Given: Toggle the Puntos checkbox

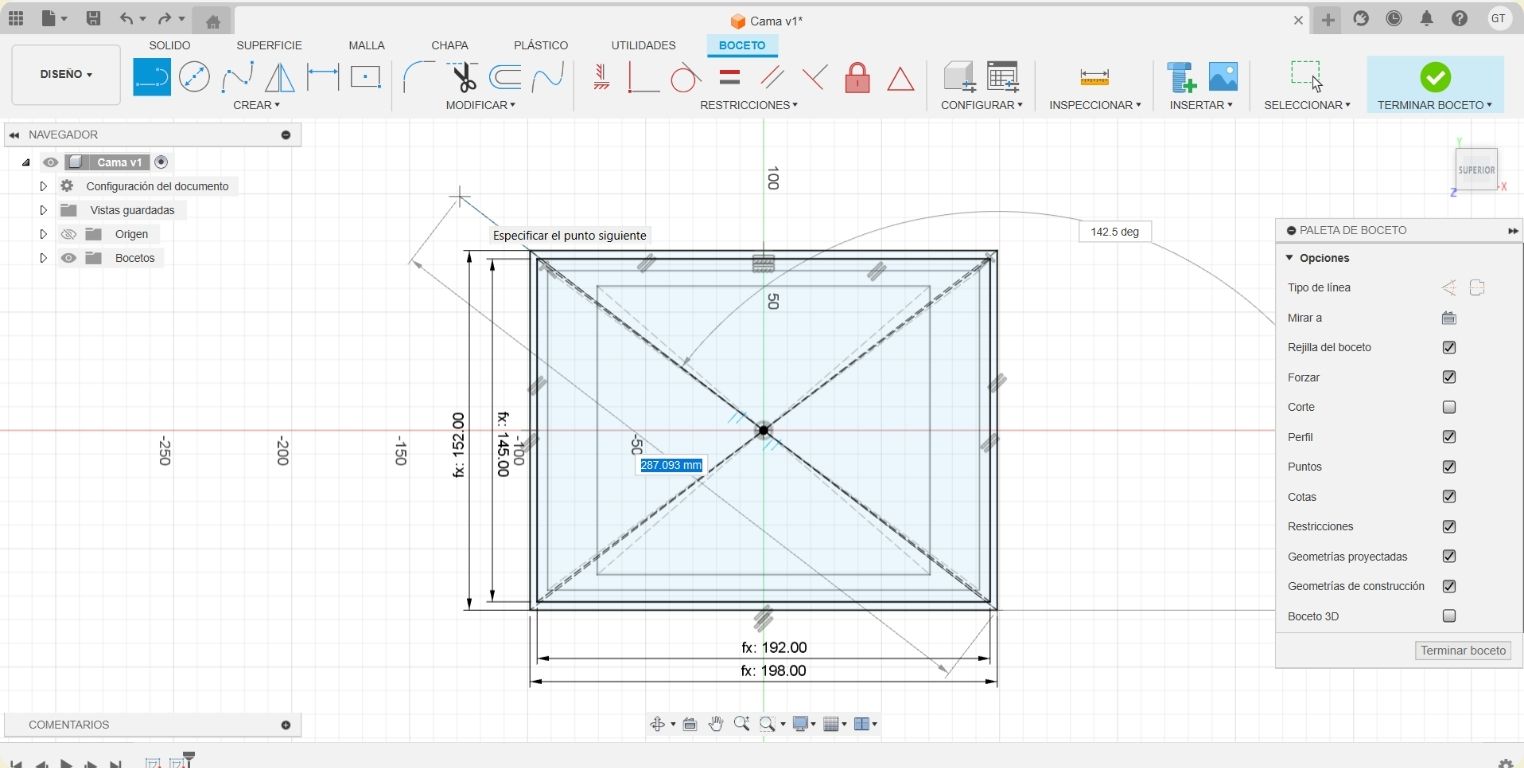Looking at the screenshot, I should [x=1449, y=467].
